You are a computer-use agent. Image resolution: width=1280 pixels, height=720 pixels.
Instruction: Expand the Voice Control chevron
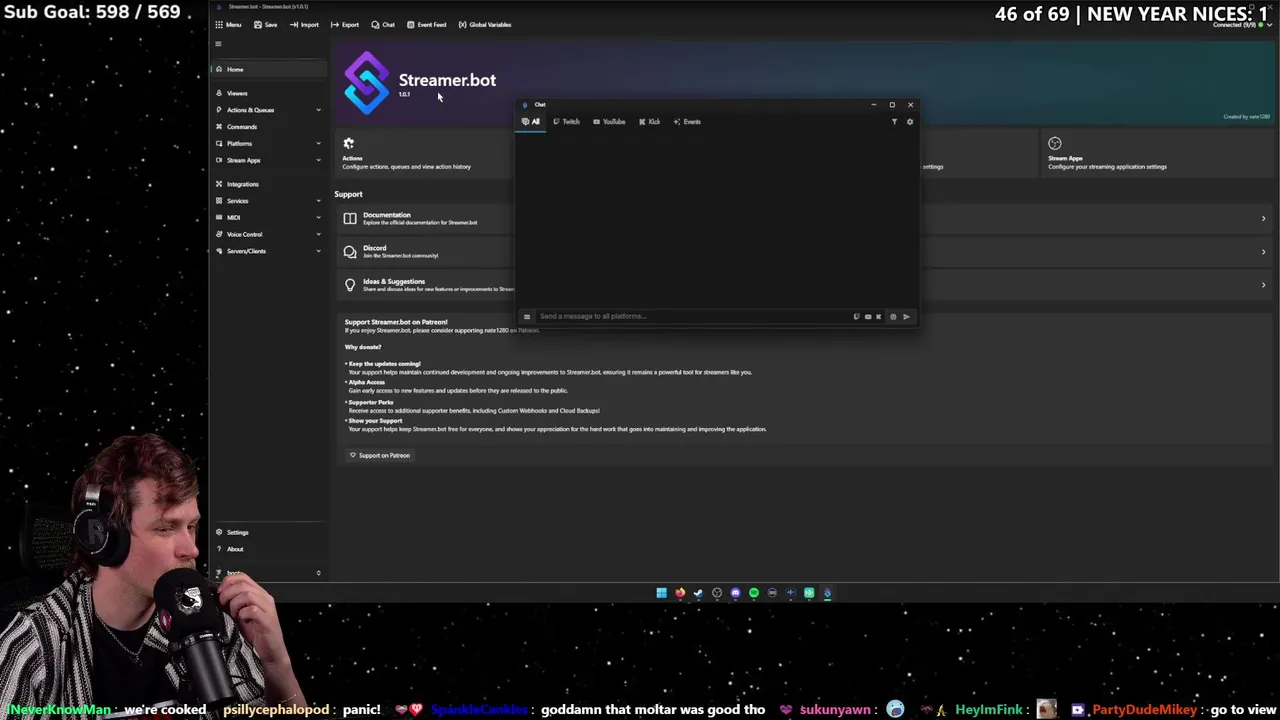[x=318, y=234]
